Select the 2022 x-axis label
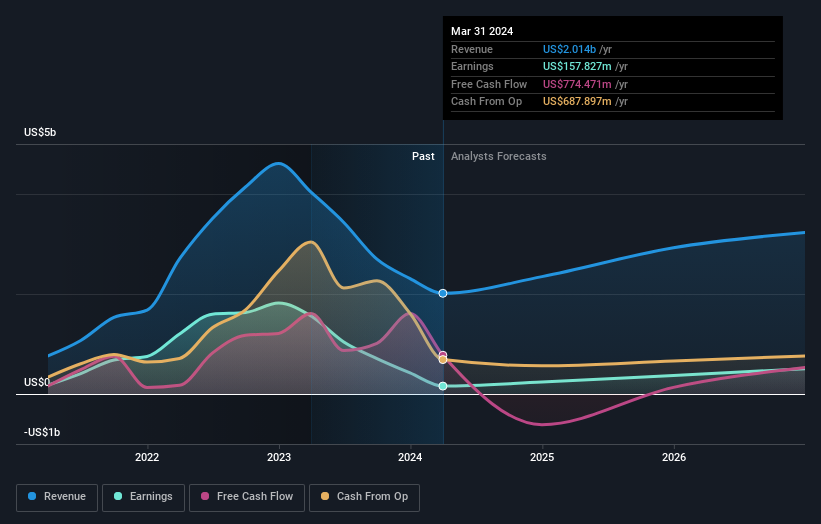Image resolution: width=821 pixels, height=524 pixels. click(147, 457)
